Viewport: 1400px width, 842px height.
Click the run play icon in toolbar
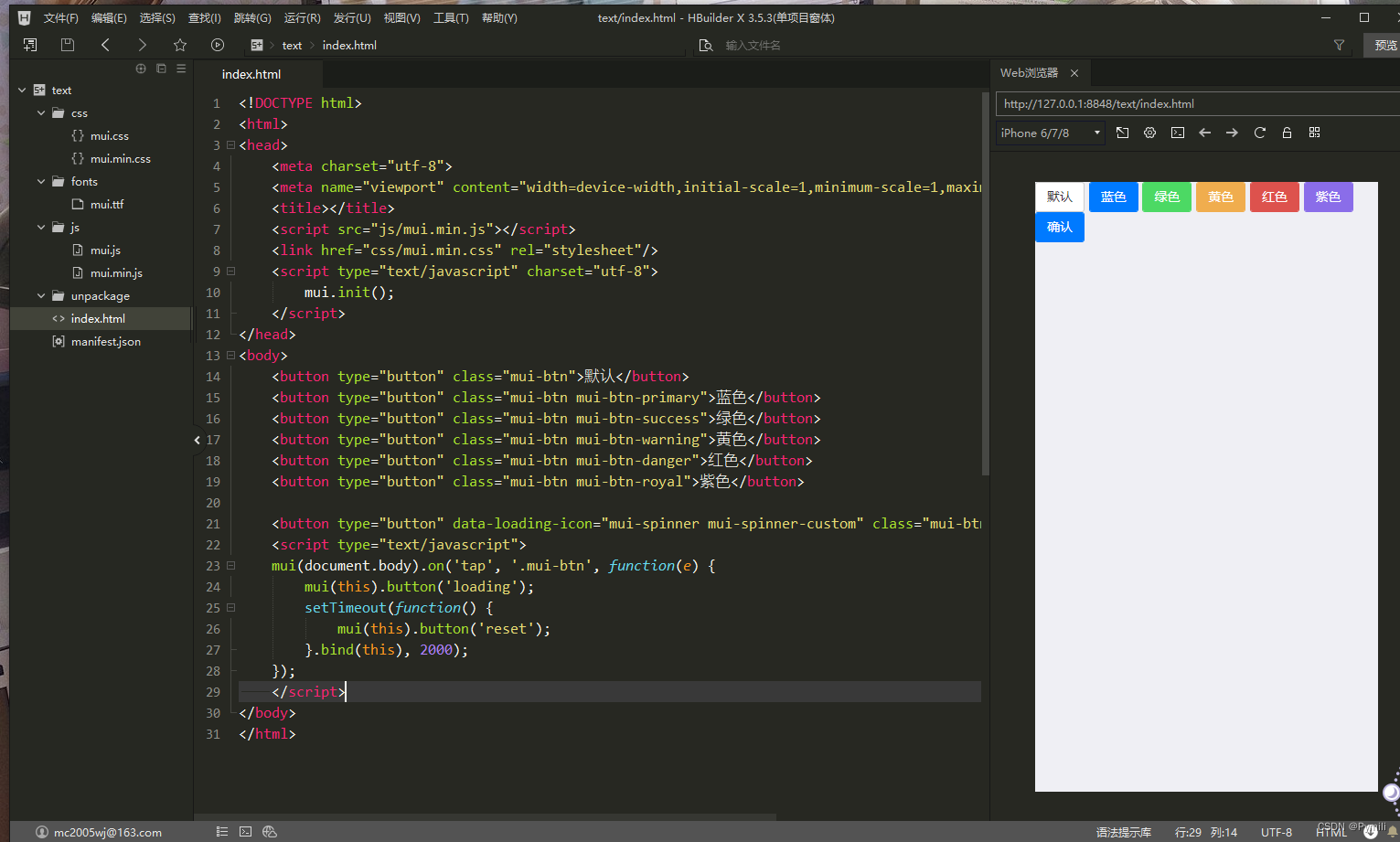point(218,45)
